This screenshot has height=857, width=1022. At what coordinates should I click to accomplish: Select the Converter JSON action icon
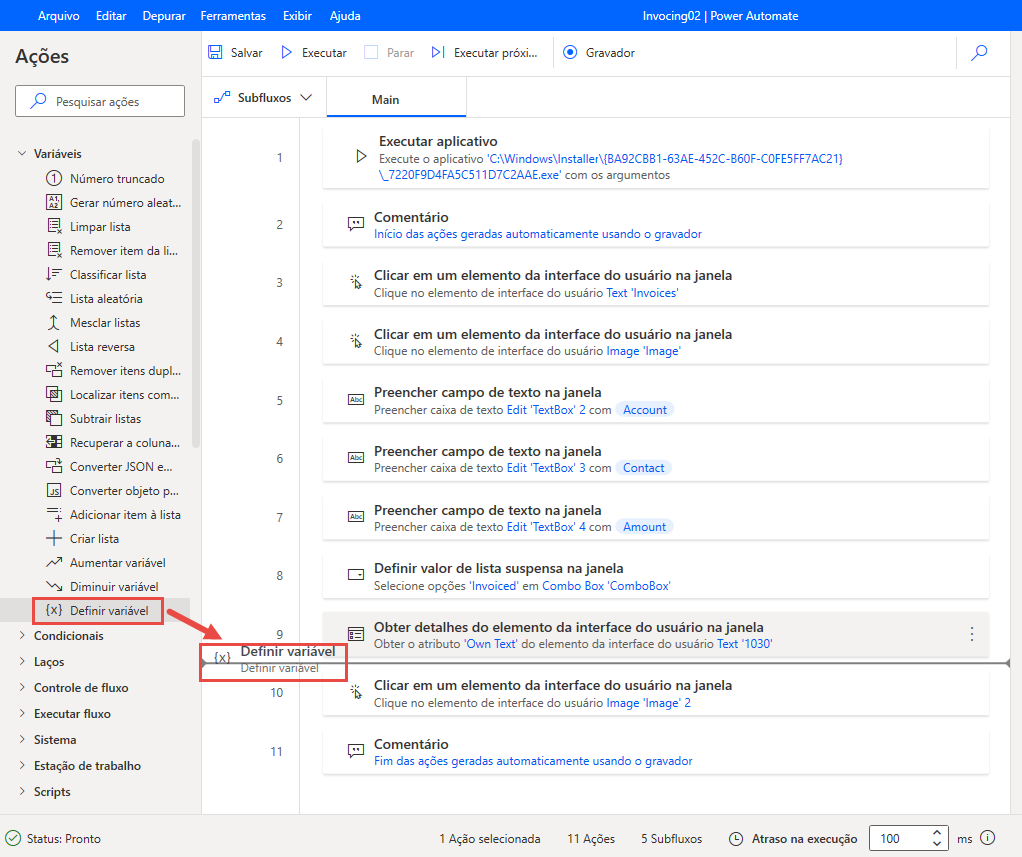53,467
